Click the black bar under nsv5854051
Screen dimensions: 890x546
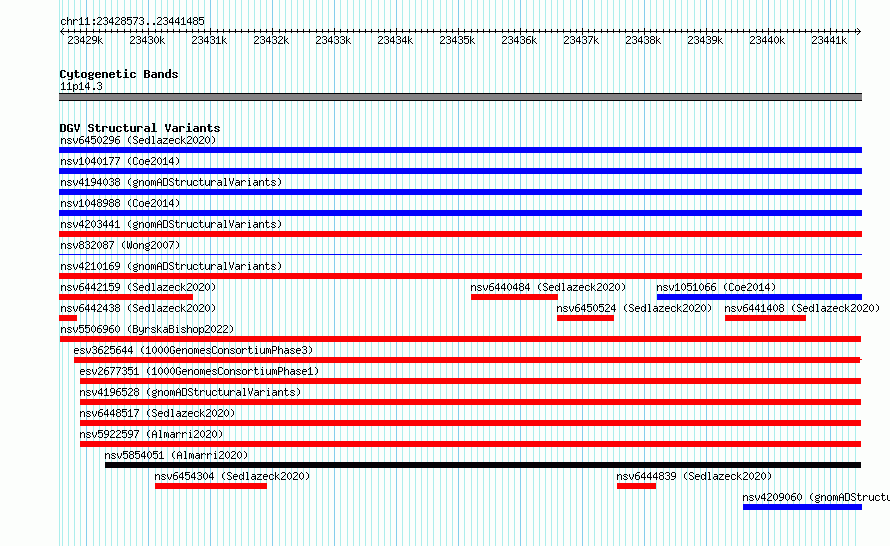click(483, 465)
